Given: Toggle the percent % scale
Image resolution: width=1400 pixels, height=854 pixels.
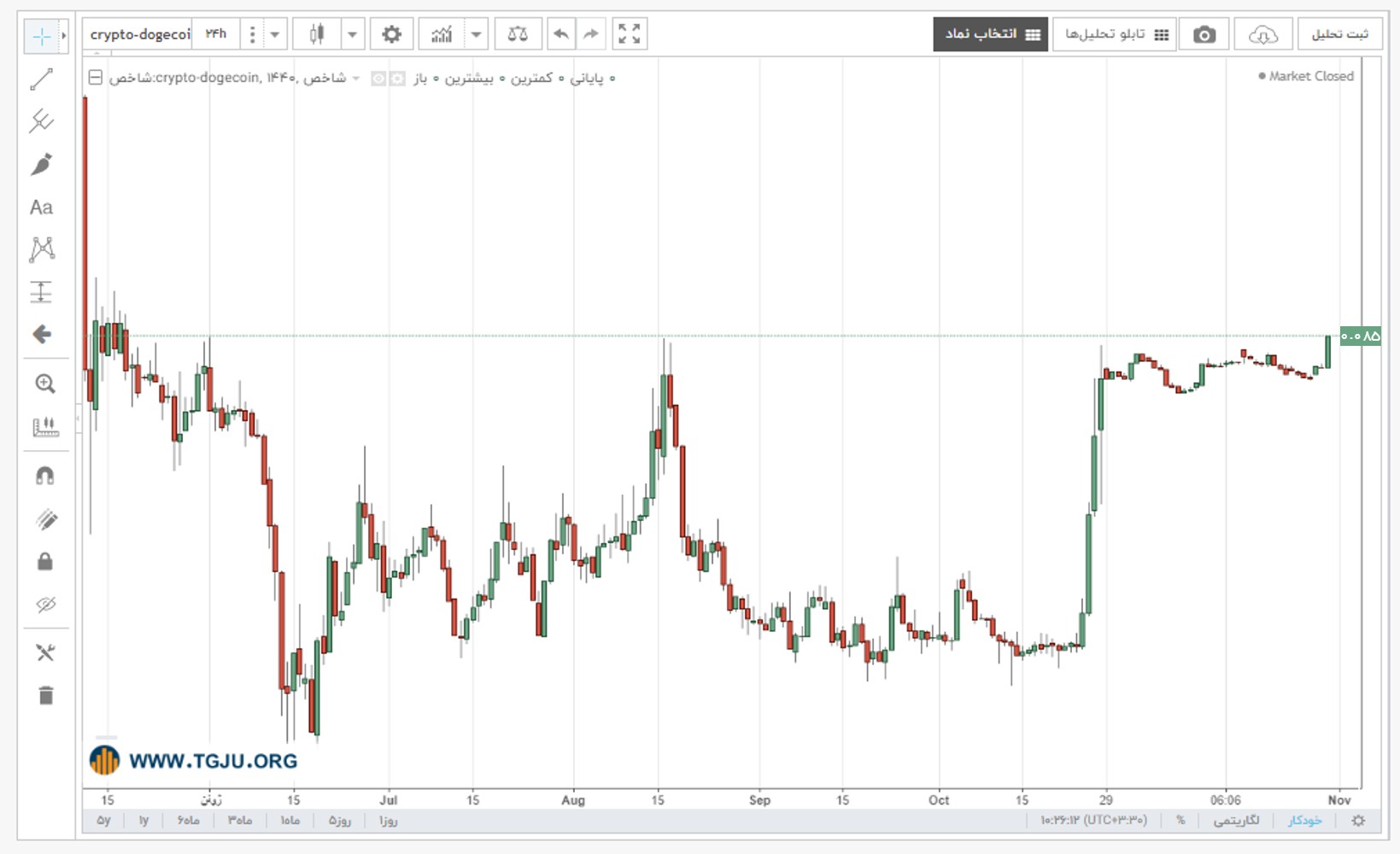Looking at the screenshot, I should [1180, 821].
